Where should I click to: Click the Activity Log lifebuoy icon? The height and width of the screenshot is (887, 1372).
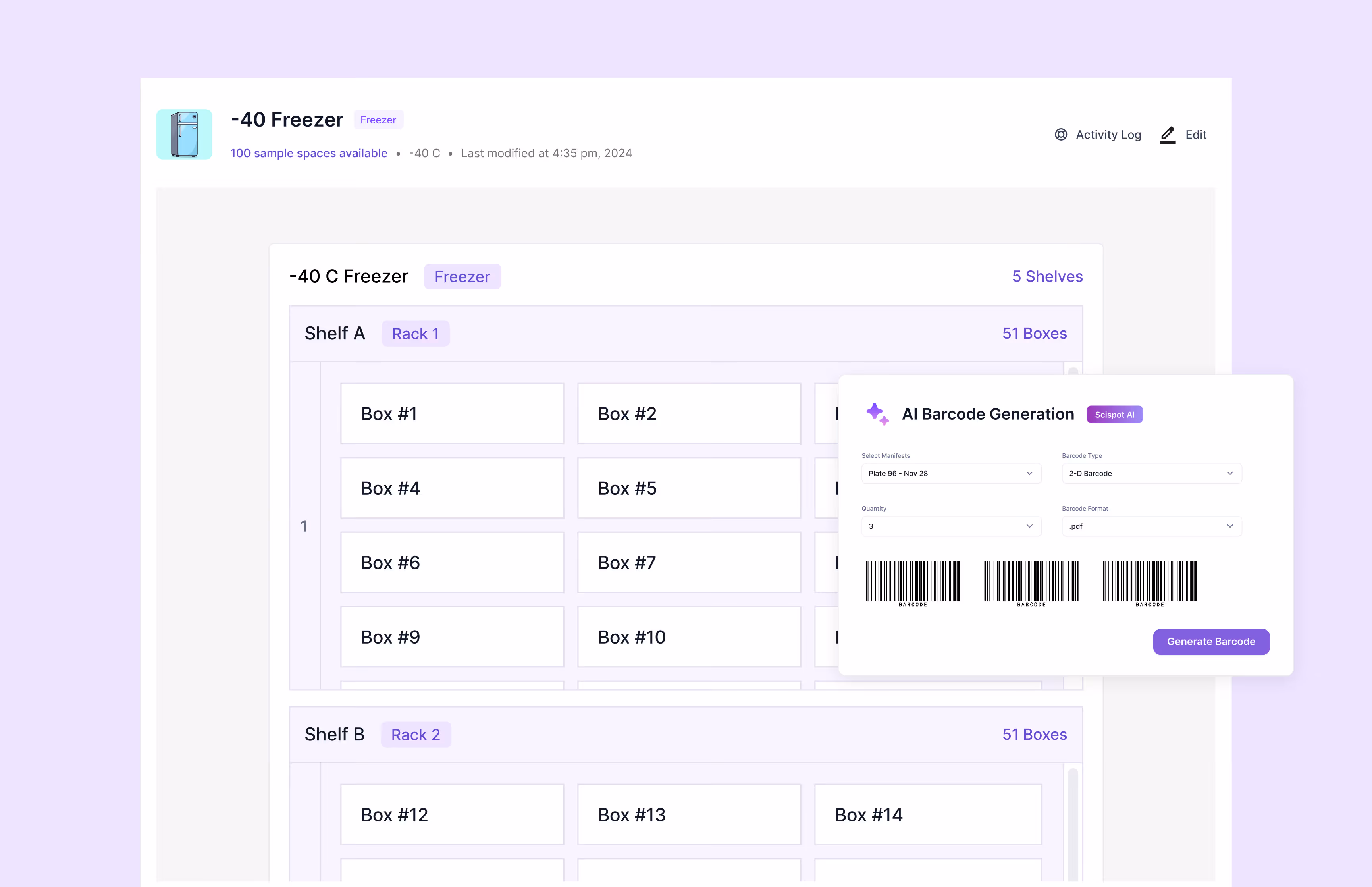(1060, 134)
